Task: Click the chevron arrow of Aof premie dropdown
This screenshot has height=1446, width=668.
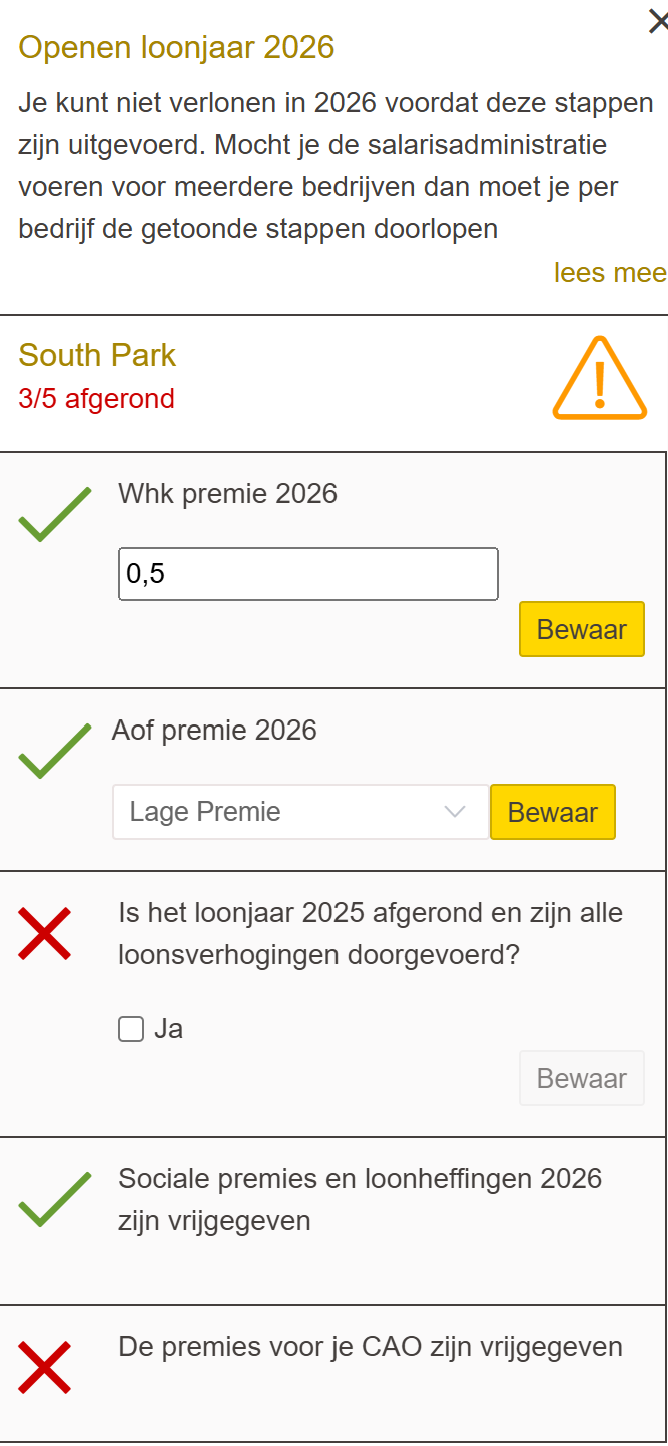Action: click(x=455, y=812)
